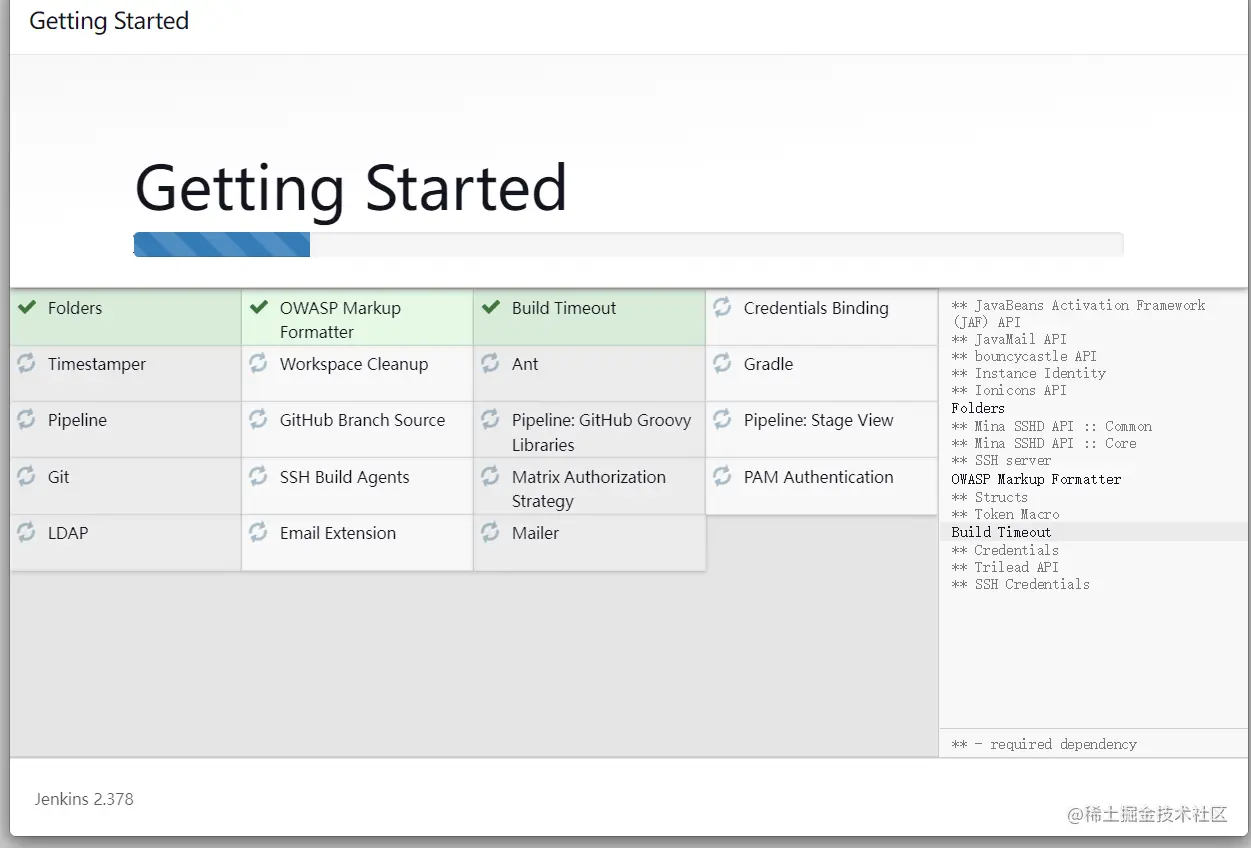Screen dimensions: 1251x848
Task: Click the checkmark next to OWASP Markup Formatter
Action: tap(259, 307)
